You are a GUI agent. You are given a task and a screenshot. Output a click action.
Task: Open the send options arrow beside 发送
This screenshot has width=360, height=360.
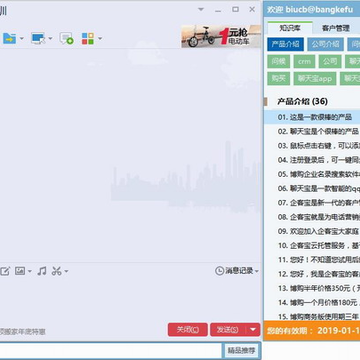tap(253, 330)
